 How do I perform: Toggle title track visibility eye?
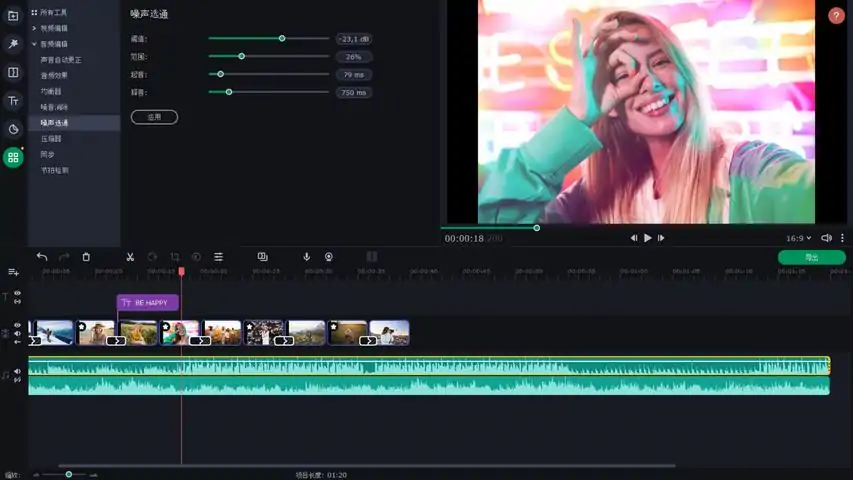point(17,293)
